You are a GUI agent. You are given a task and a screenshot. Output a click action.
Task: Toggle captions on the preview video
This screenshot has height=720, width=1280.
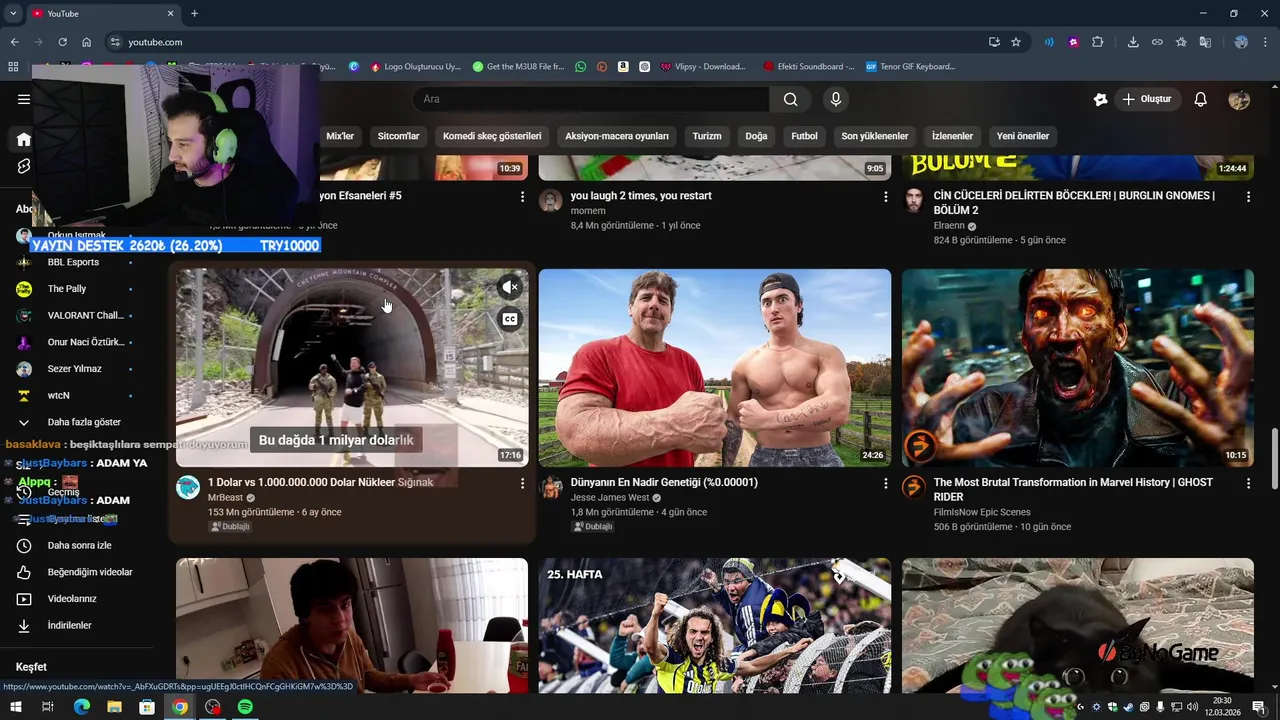(x=510, y=319)
